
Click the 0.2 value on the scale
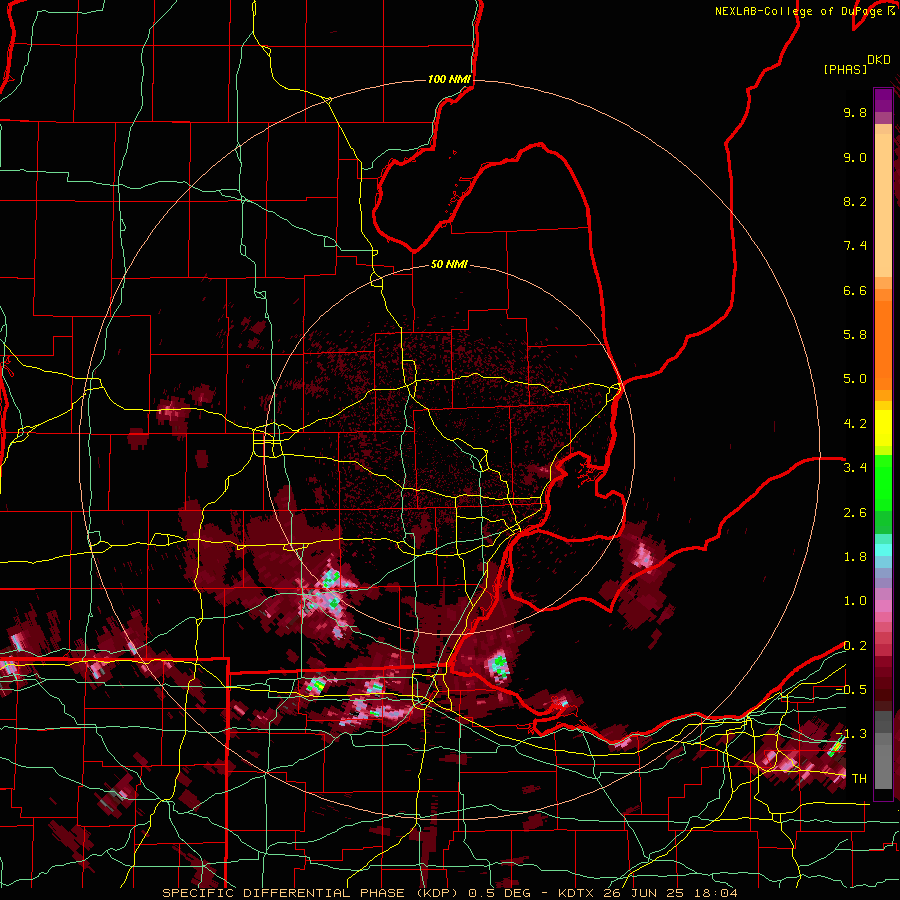[x=855, y=646]
